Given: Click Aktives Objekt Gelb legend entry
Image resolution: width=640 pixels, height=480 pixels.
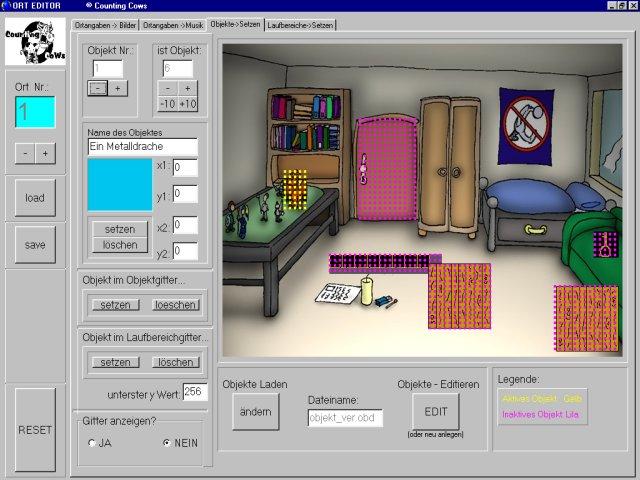Looking at the screenshot, I should (x=542, y=398).
